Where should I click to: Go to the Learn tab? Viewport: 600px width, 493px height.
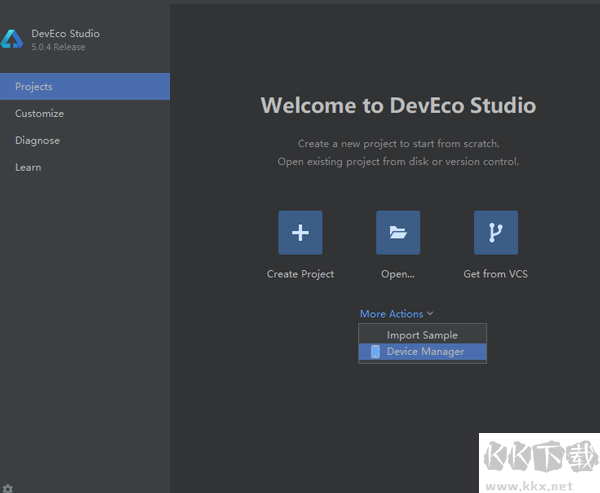coord(85,167)
